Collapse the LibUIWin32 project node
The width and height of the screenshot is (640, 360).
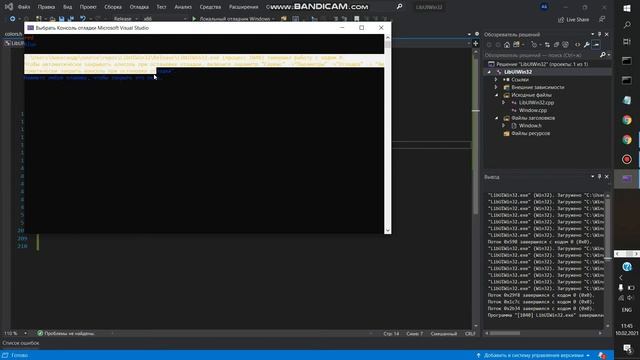(x=489, y=72)
